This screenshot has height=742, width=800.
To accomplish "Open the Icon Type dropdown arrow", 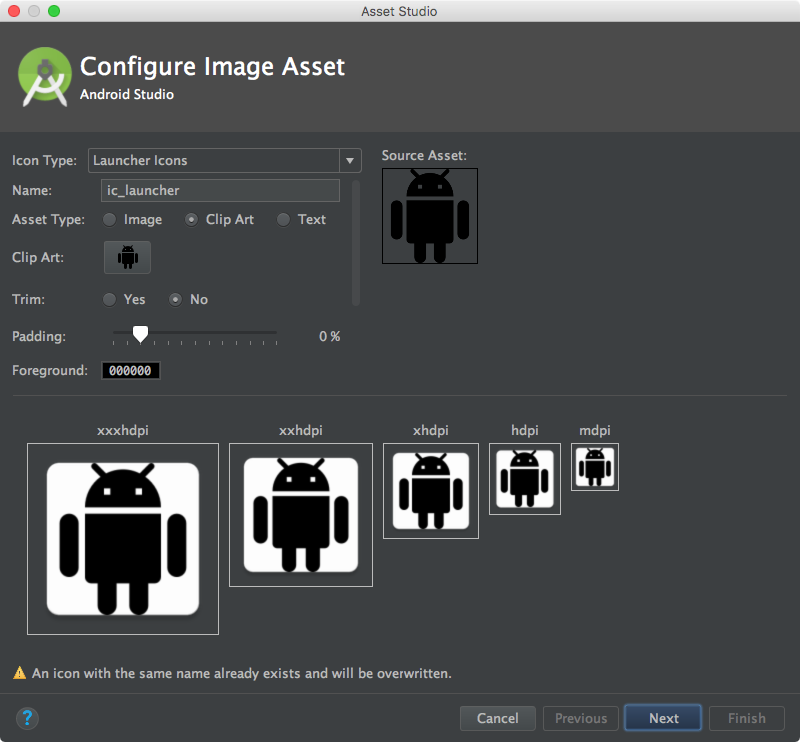I will pyautogui.click(x=350, y=161).
